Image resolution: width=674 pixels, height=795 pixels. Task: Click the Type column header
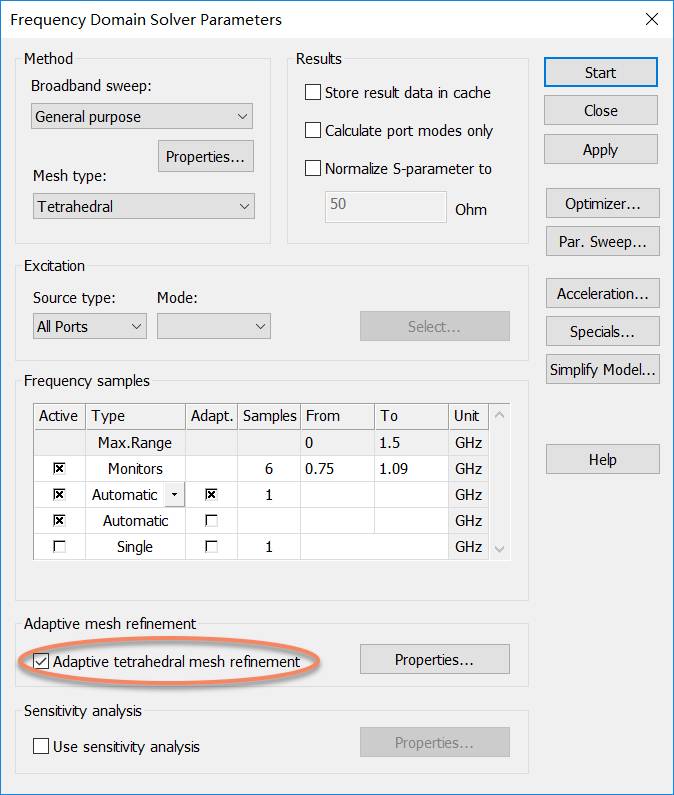click(135, 416)
